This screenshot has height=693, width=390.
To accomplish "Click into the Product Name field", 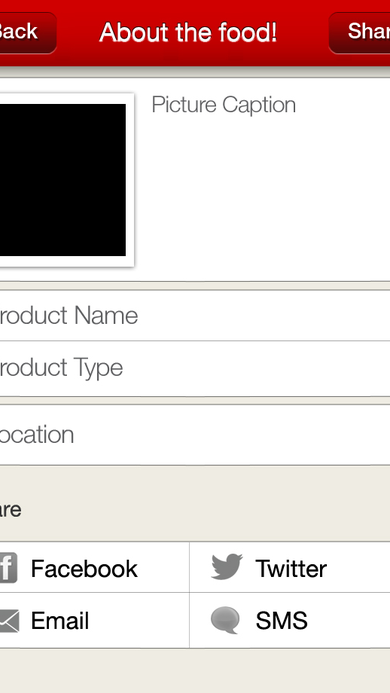I will (195, 316).
